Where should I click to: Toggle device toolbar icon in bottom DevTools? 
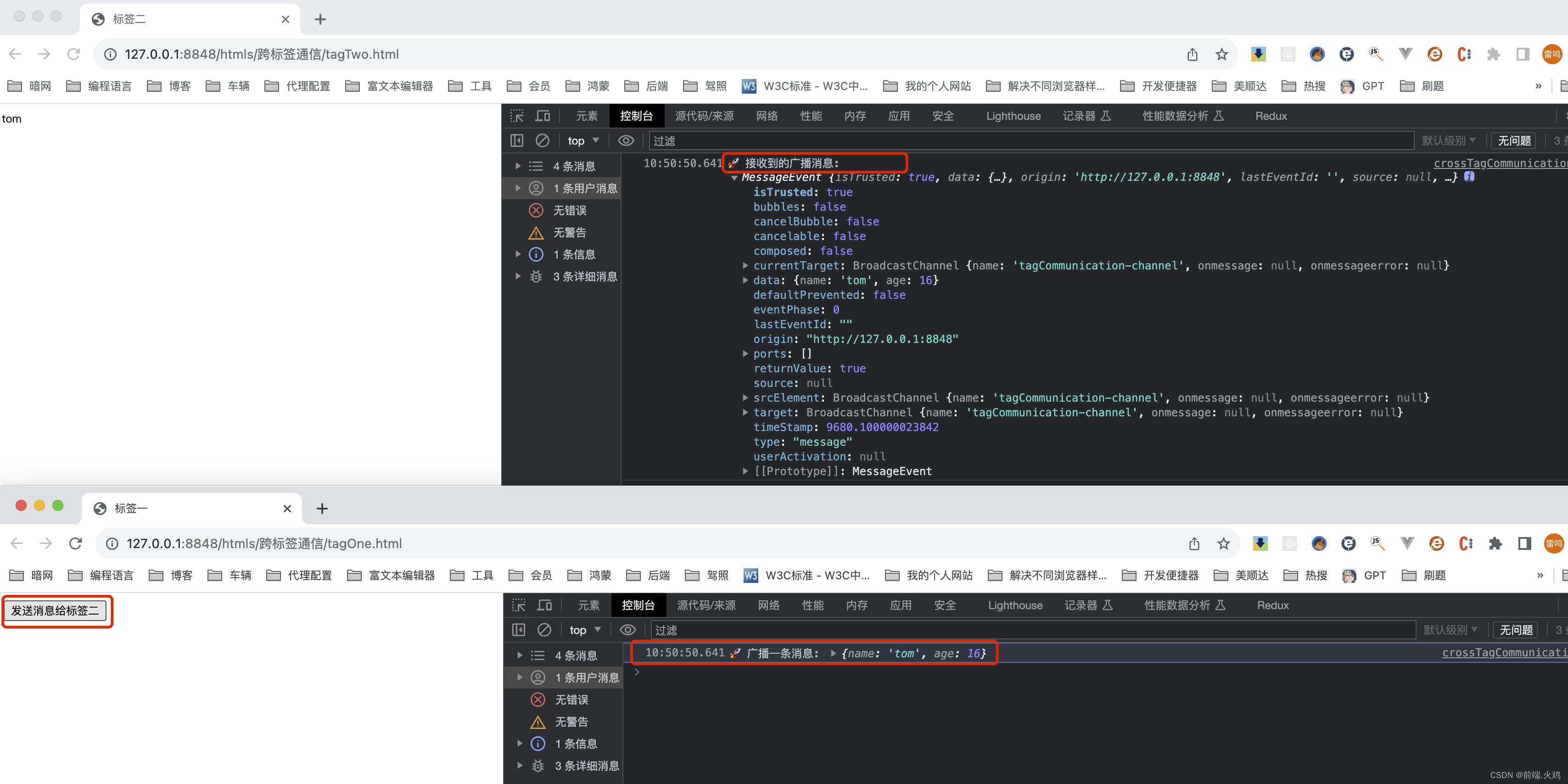[x=544, y=605]
